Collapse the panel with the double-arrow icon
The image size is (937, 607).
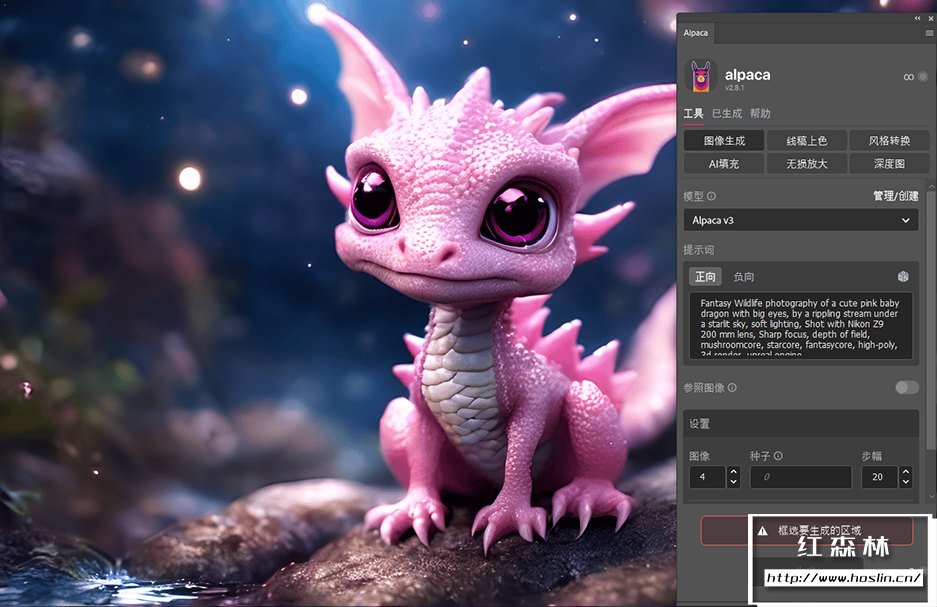917,19
